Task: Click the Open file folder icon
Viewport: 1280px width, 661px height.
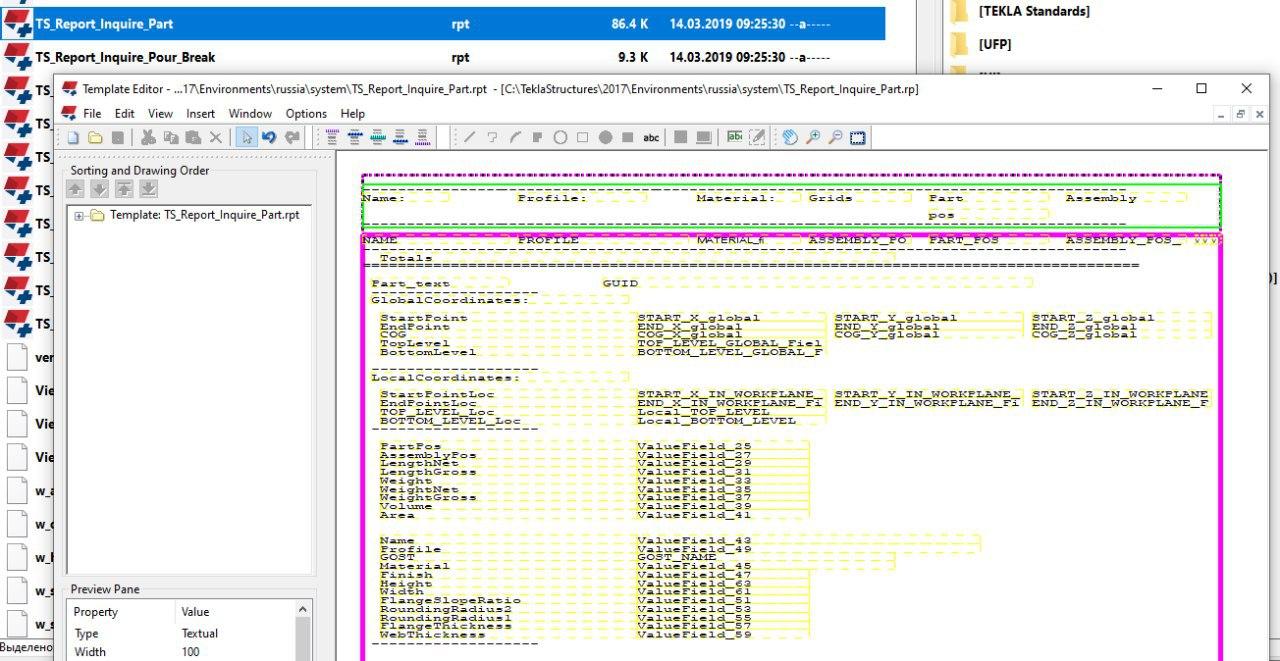Action: pyautogui.click(x=95, y=138)
